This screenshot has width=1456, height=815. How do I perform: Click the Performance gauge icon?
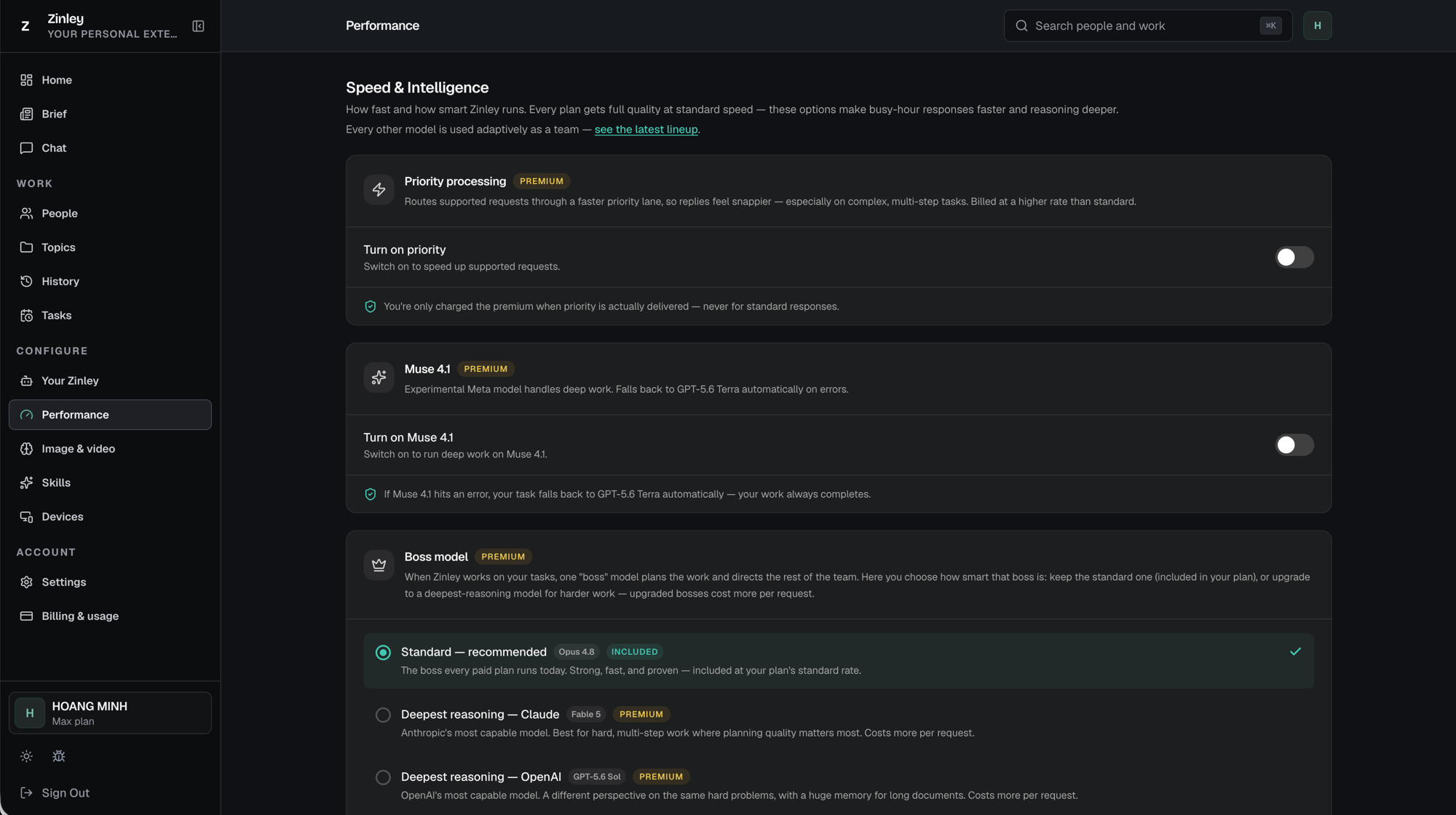click(x=26, y=415)
